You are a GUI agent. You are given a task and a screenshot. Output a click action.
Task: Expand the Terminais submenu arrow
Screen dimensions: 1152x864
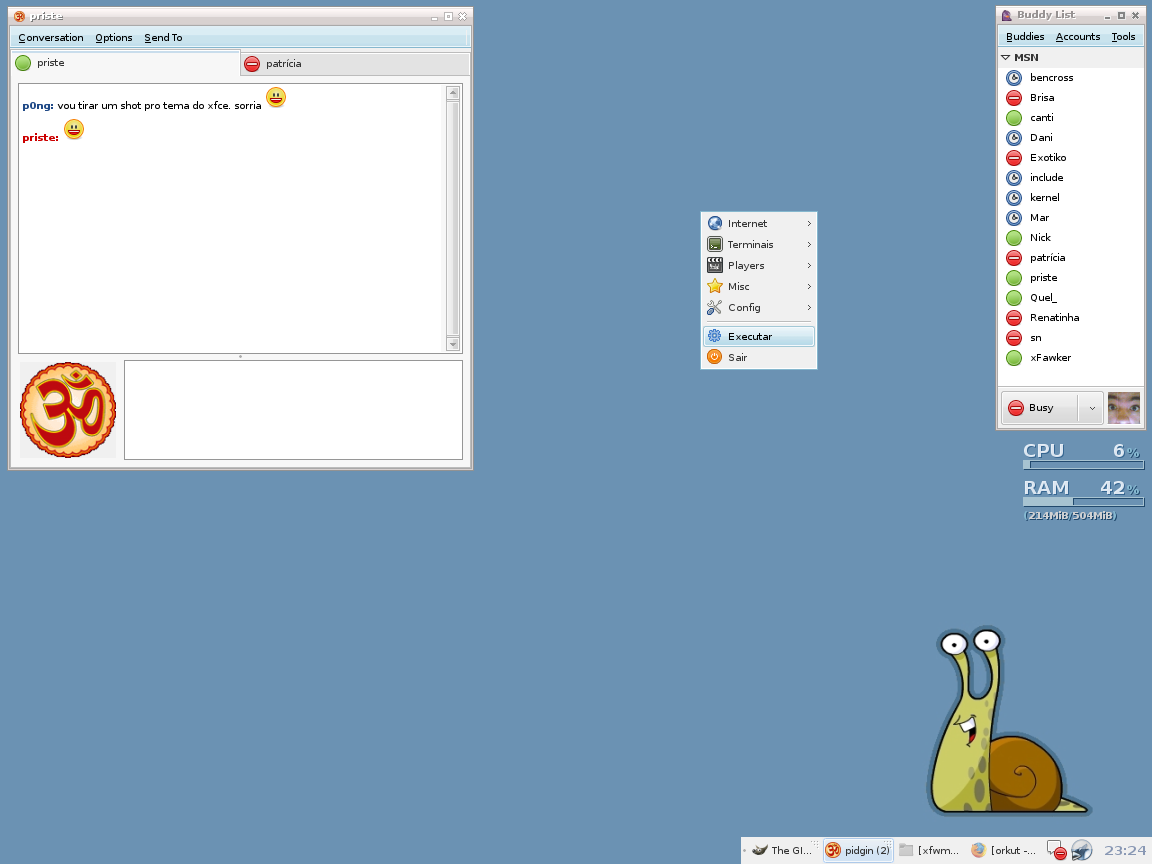tap(809, 245)
